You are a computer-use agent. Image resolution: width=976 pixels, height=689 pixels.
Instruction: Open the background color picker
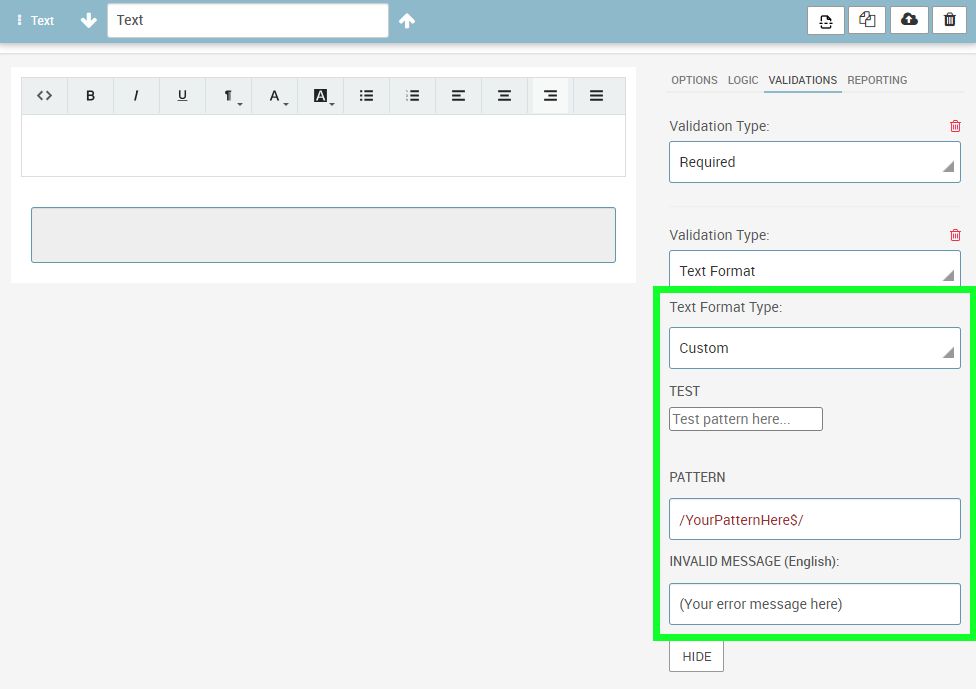tap(321, 96)
